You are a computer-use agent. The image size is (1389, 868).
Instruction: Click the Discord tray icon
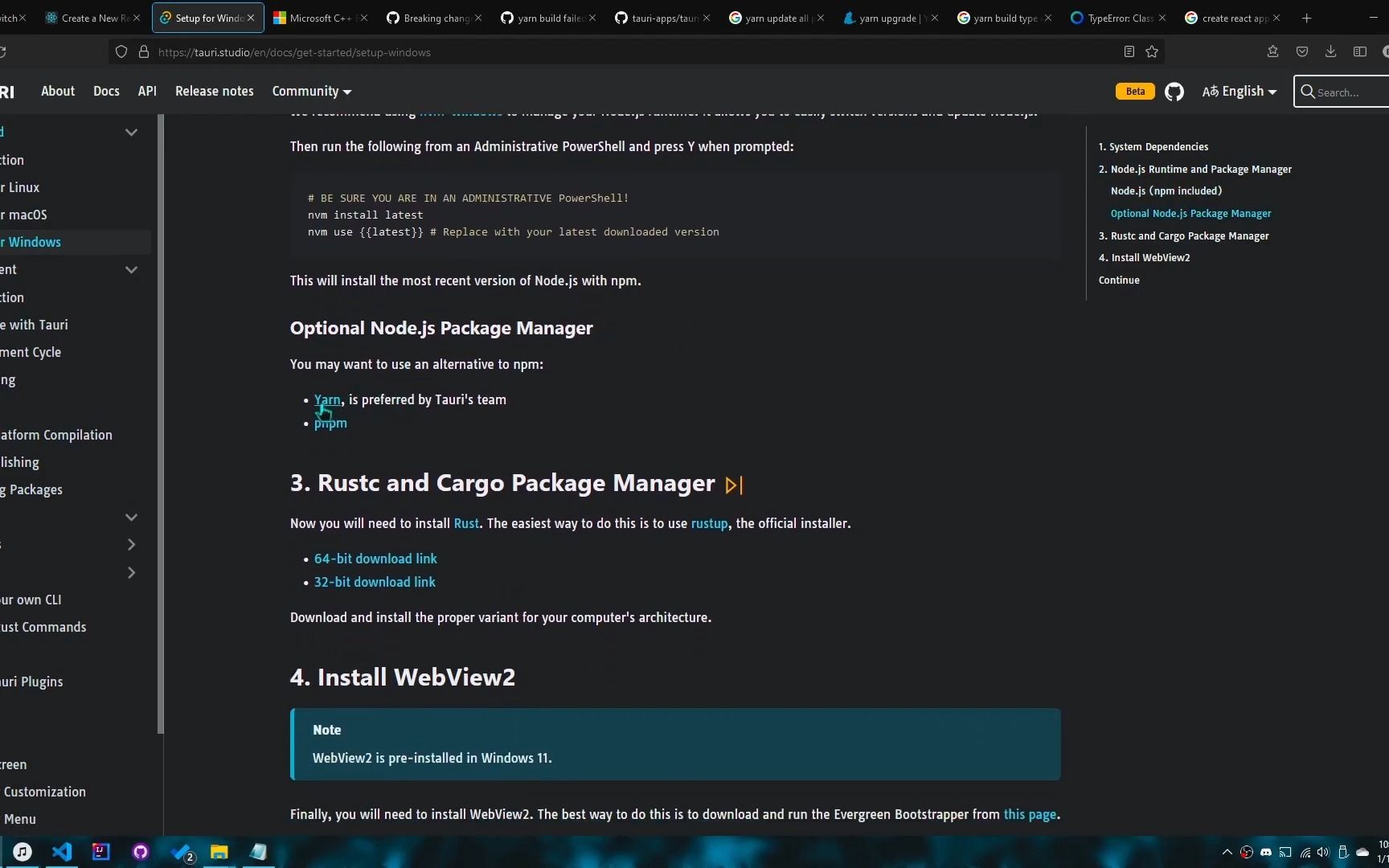[1266, 852]
